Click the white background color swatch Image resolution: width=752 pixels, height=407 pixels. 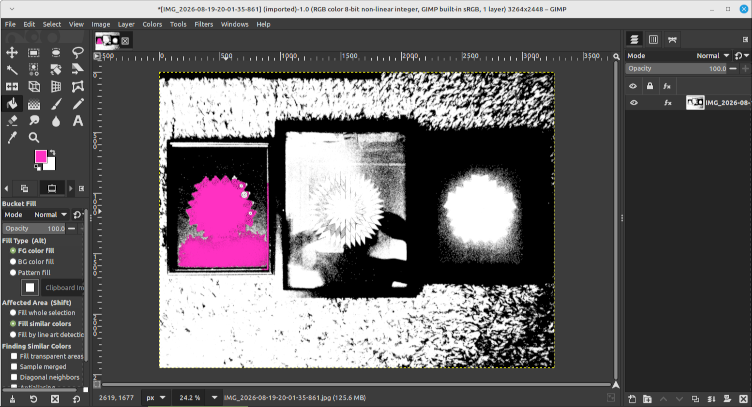[x=50, y=164]
